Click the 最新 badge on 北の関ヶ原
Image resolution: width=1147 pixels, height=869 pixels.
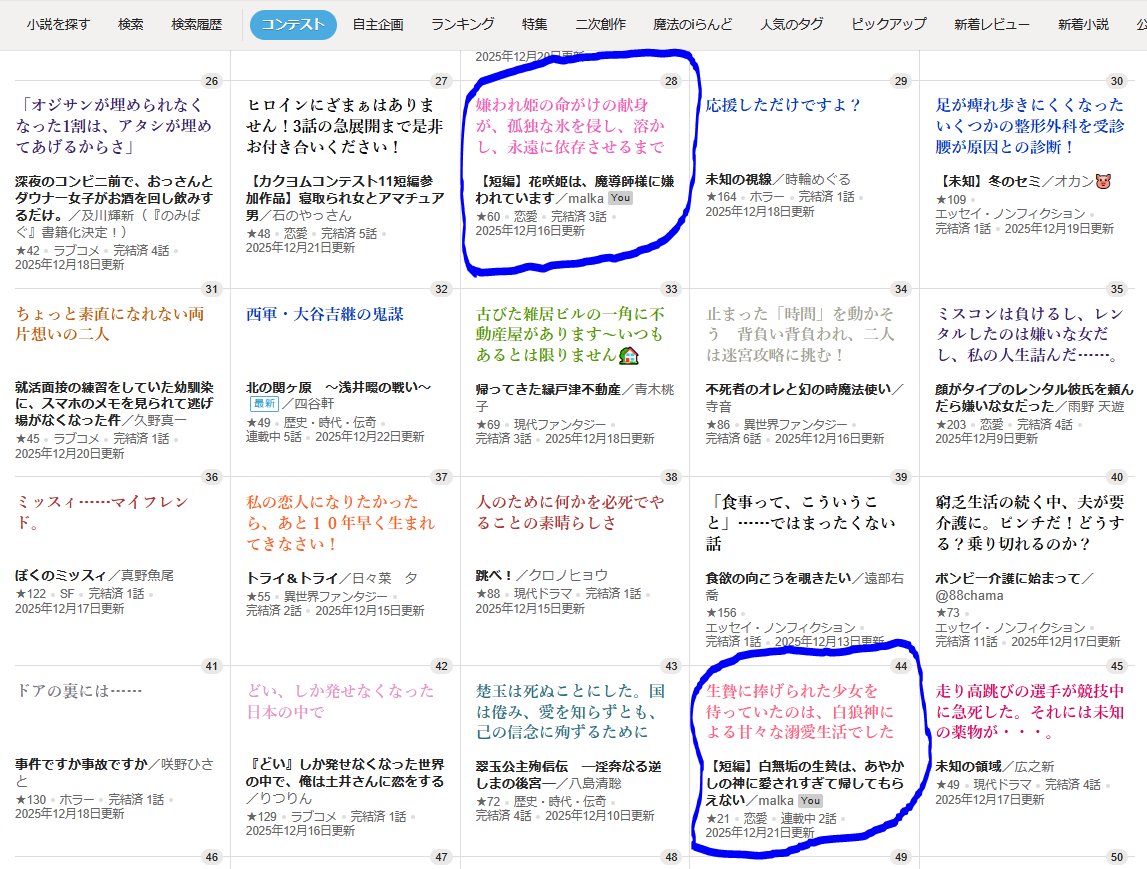click(263, 404)
